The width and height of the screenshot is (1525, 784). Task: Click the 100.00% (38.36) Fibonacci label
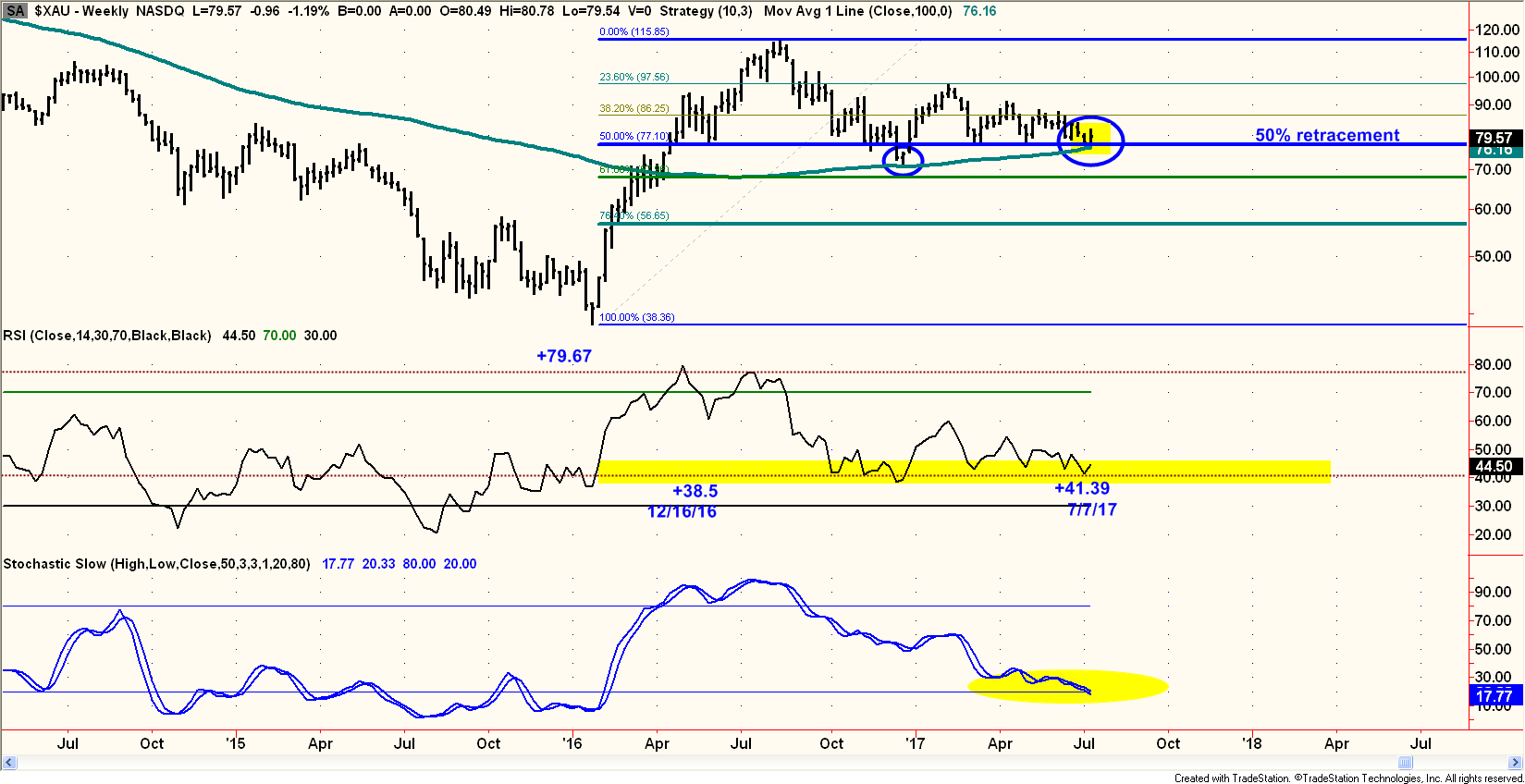pos(636,317)
